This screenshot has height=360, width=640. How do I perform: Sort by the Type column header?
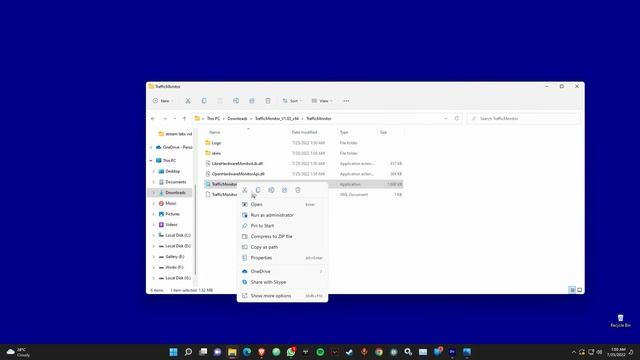coord(344,132)
